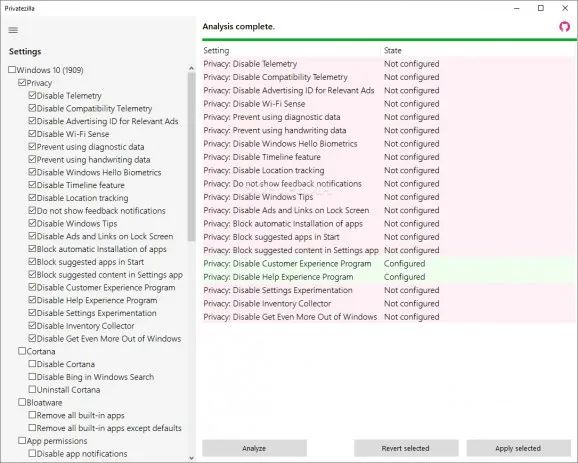Click the Revert selected button

tap(406, 448)
